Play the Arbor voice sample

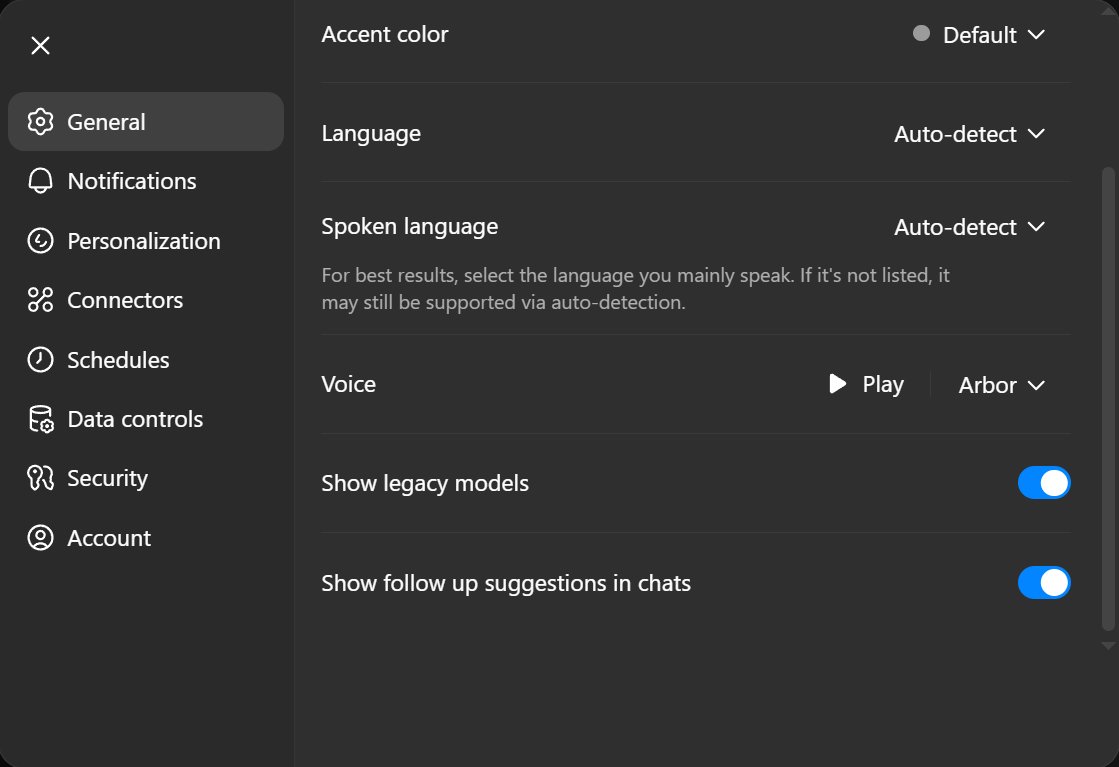[x=866, y=385]
